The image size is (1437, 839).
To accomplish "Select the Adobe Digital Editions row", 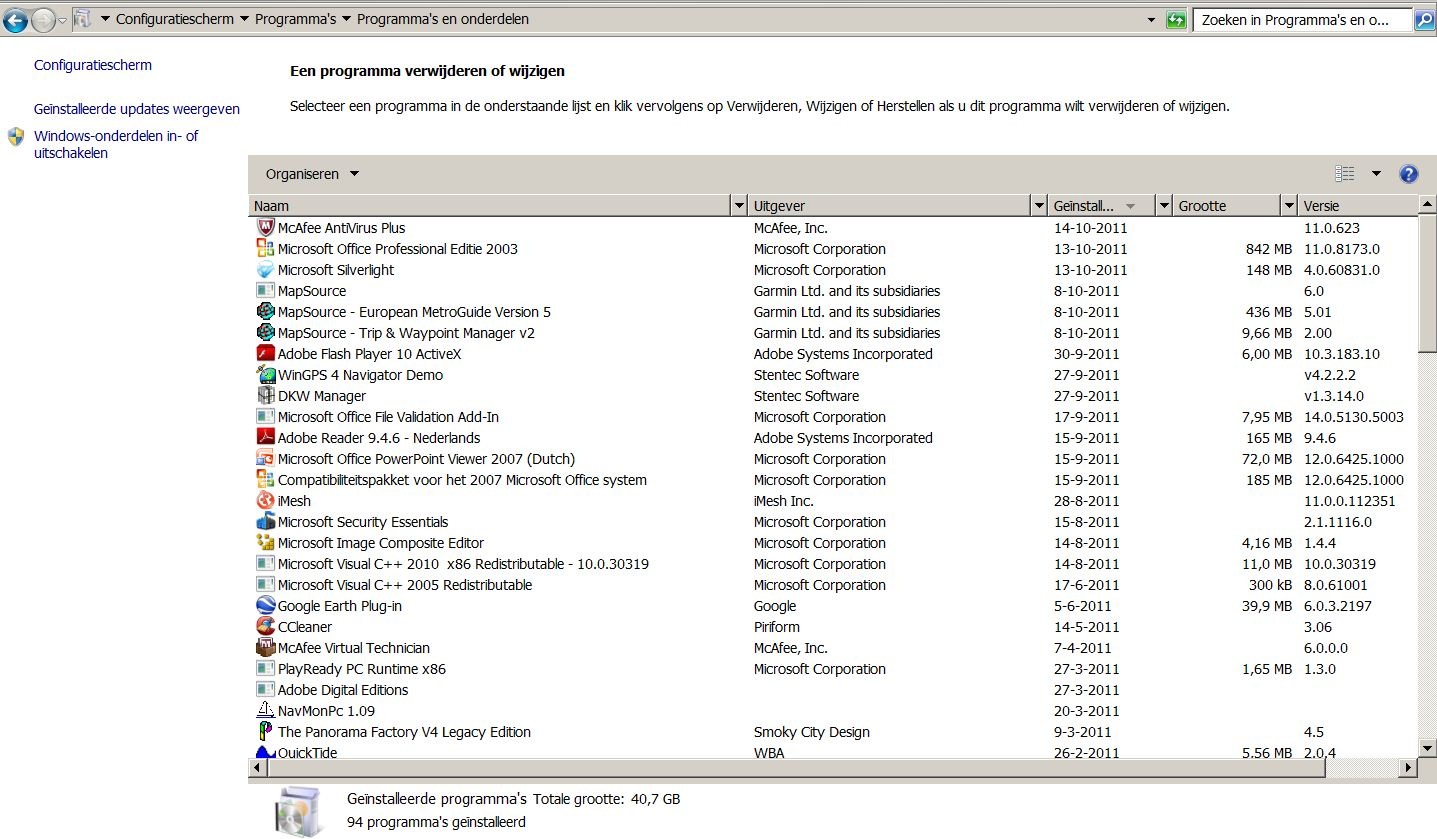I will 833,690.
